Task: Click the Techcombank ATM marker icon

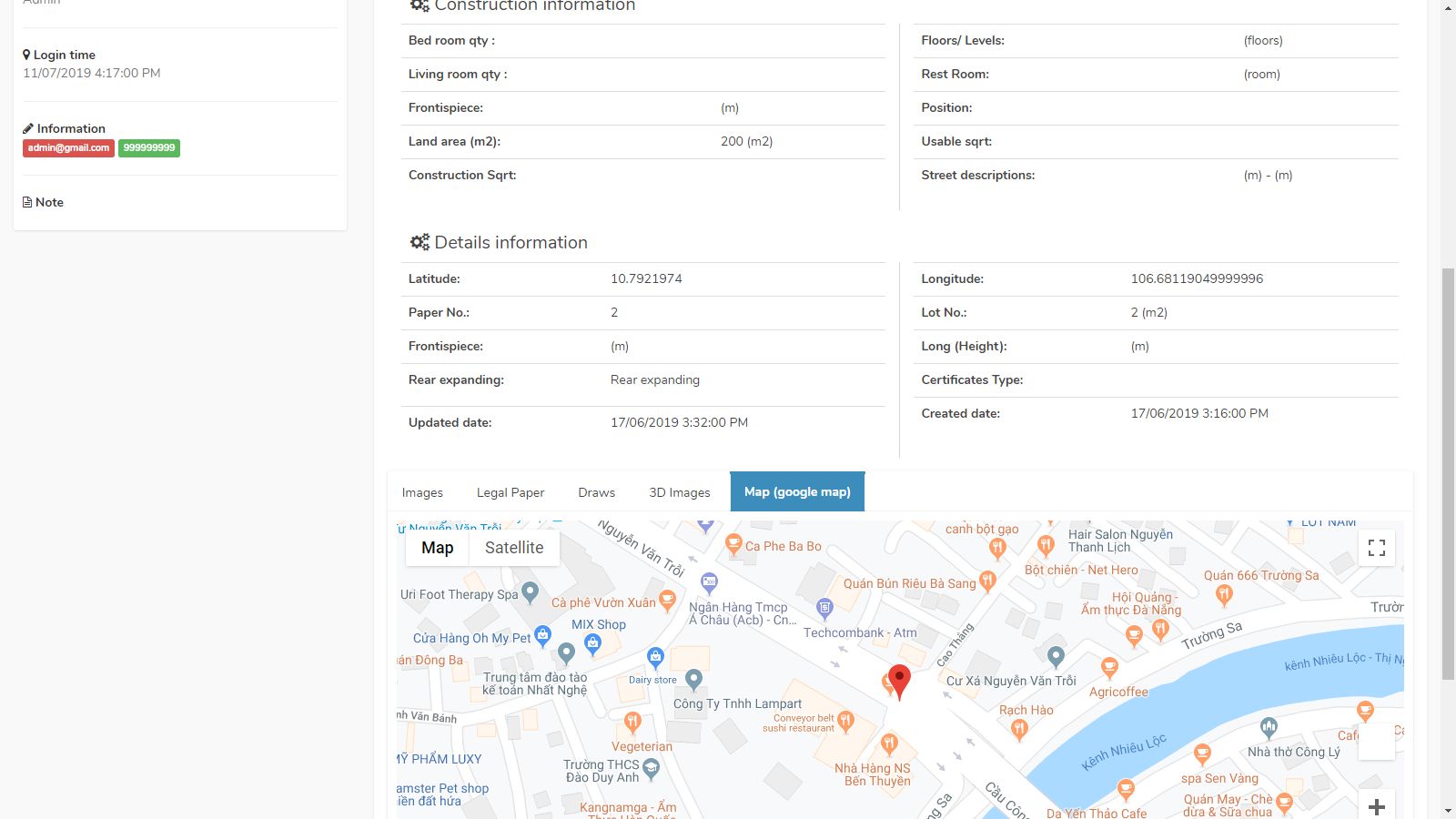Action: [824, 607]
